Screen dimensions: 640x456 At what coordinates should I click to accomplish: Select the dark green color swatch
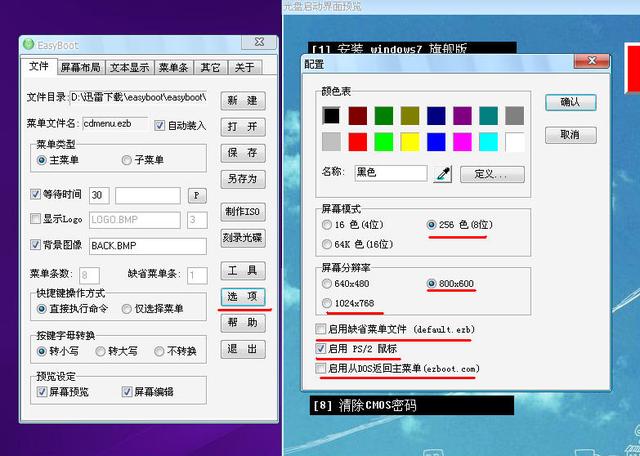[x=384, y=116]
